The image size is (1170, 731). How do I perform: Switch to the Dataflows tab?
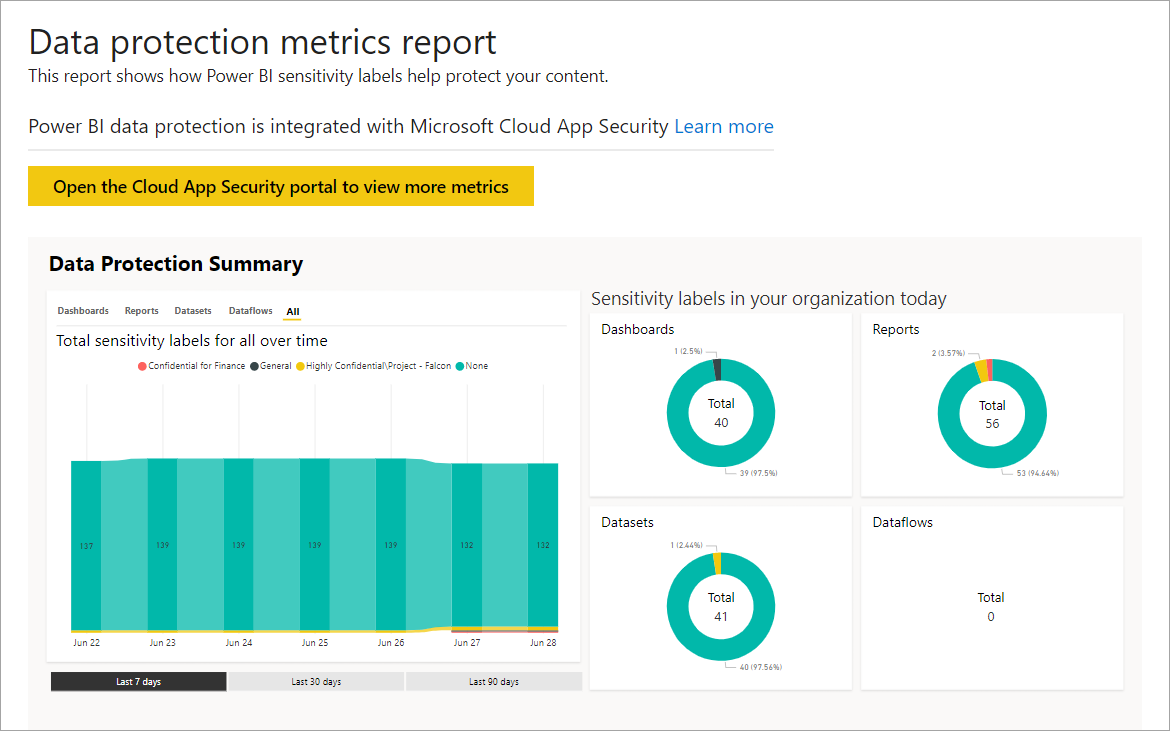click(251, 311)
